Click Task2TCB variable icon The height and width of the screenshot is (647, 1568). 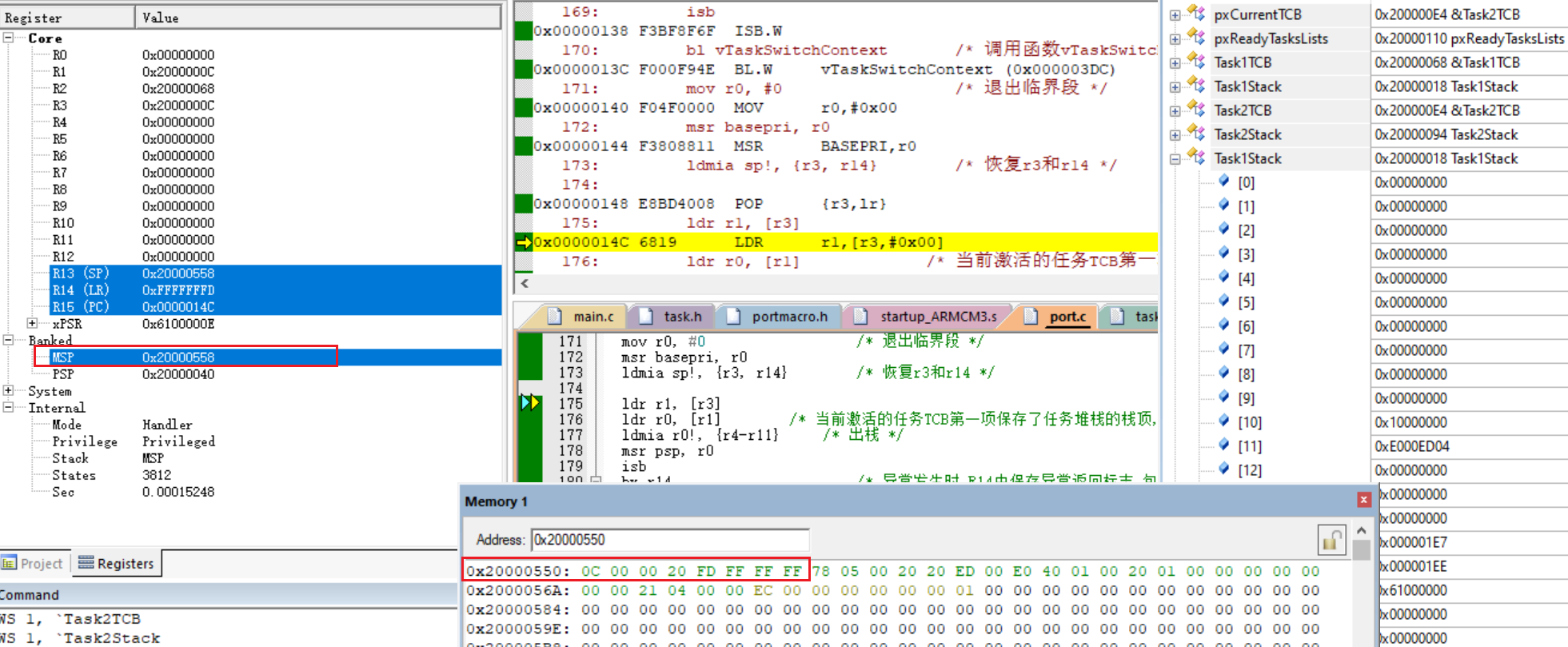pos(1196,109)
